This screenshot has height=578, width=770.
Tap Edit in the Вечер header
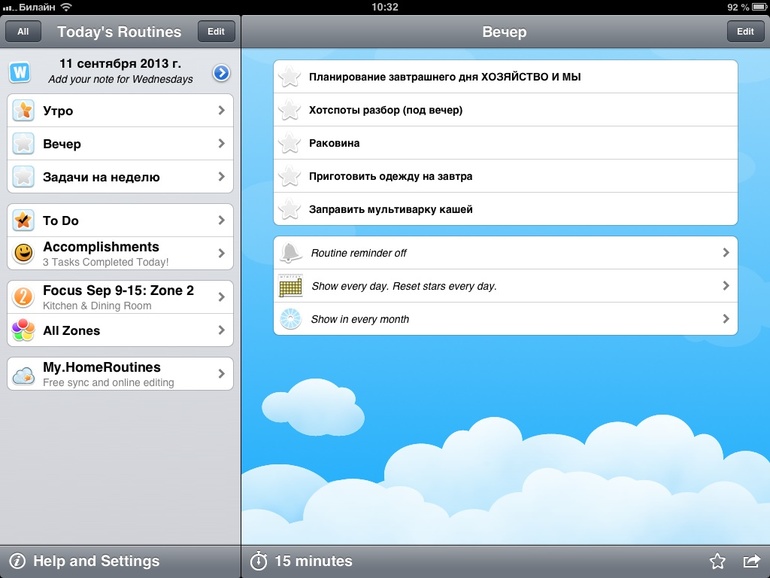click(745, 31)
